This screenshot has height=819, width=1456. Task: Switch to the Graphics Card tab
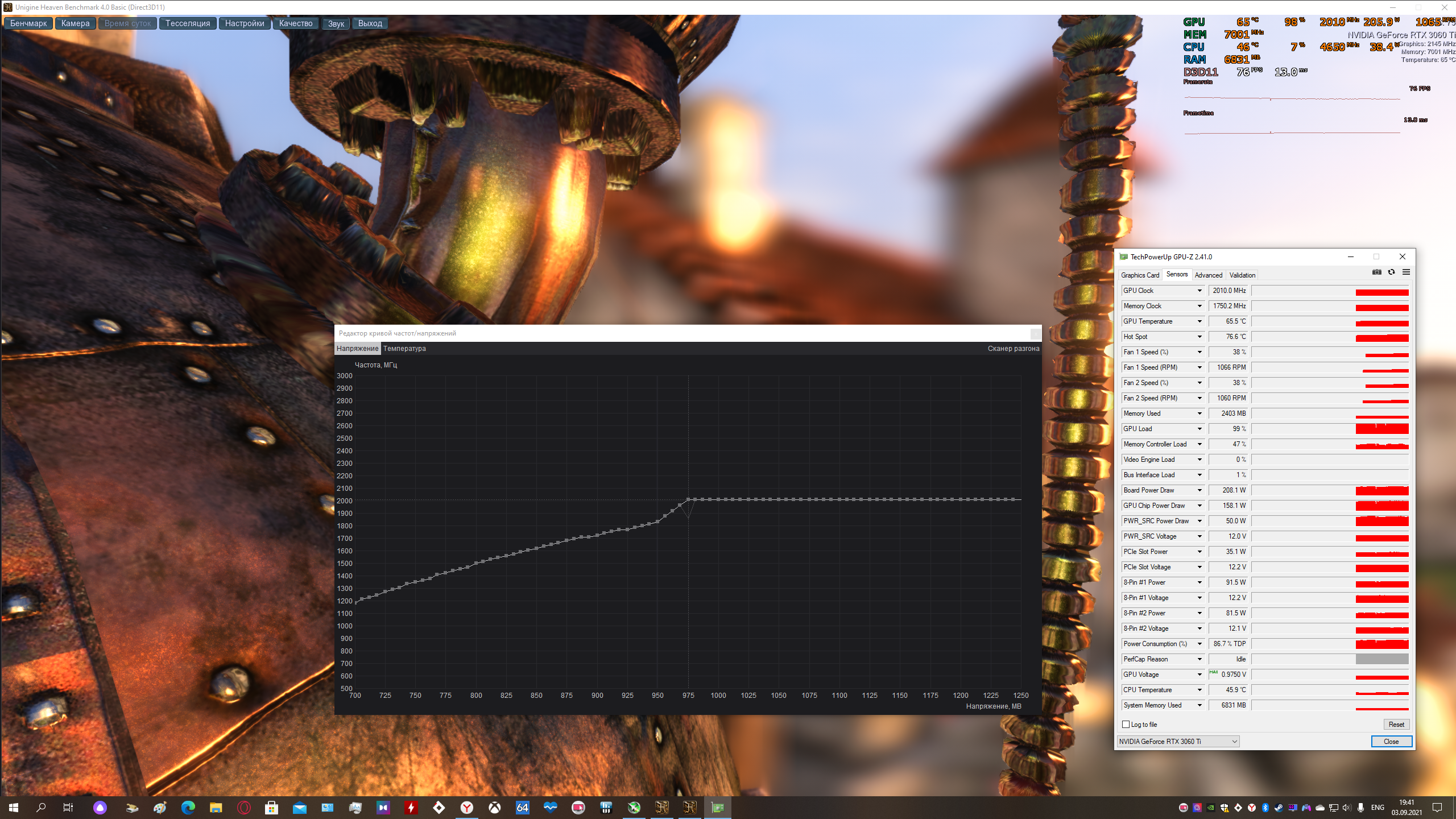click(1140, 275)
